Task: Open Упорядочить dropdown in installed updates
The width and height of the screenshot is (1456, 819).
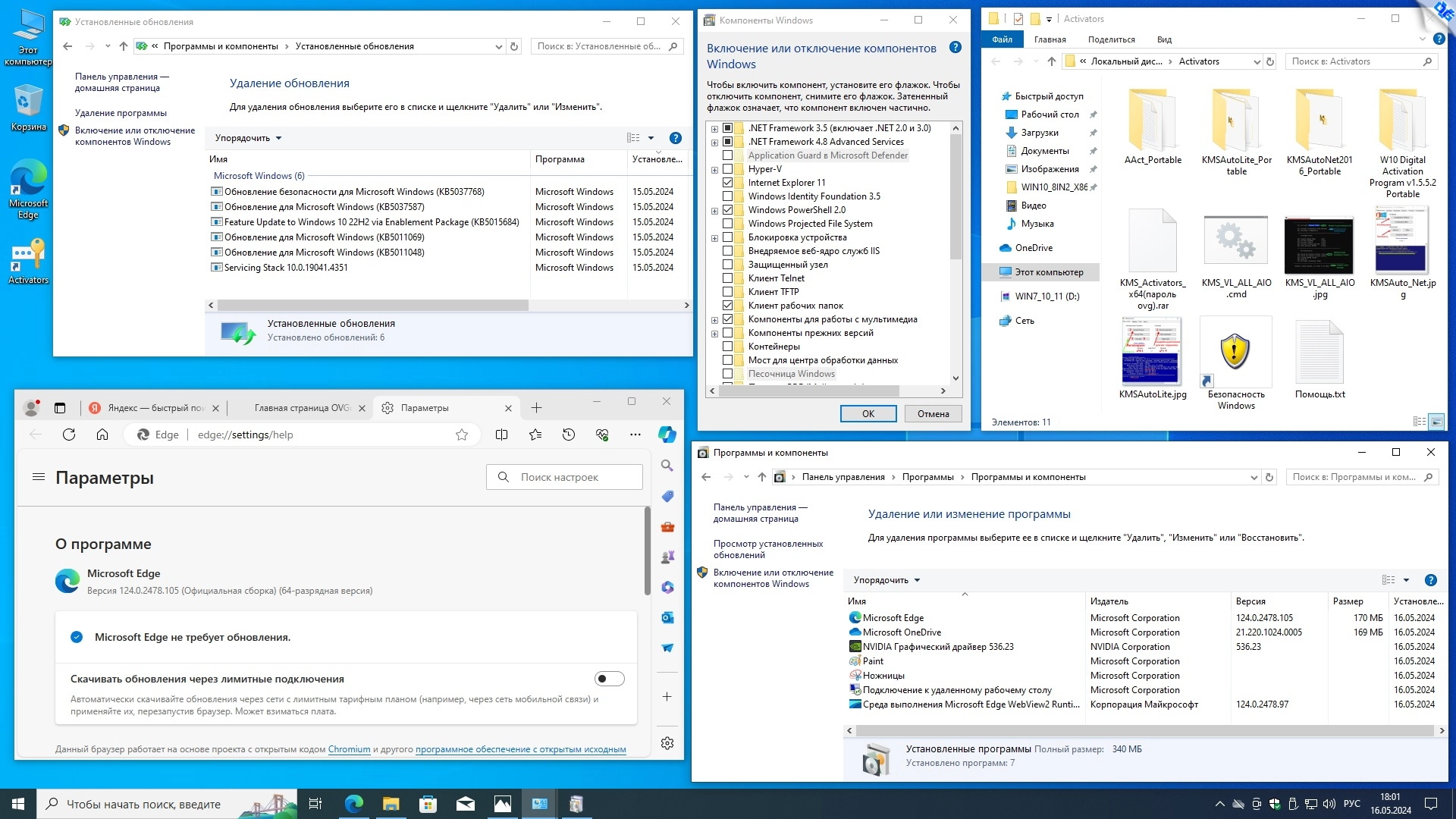Action: click(248, 138)
